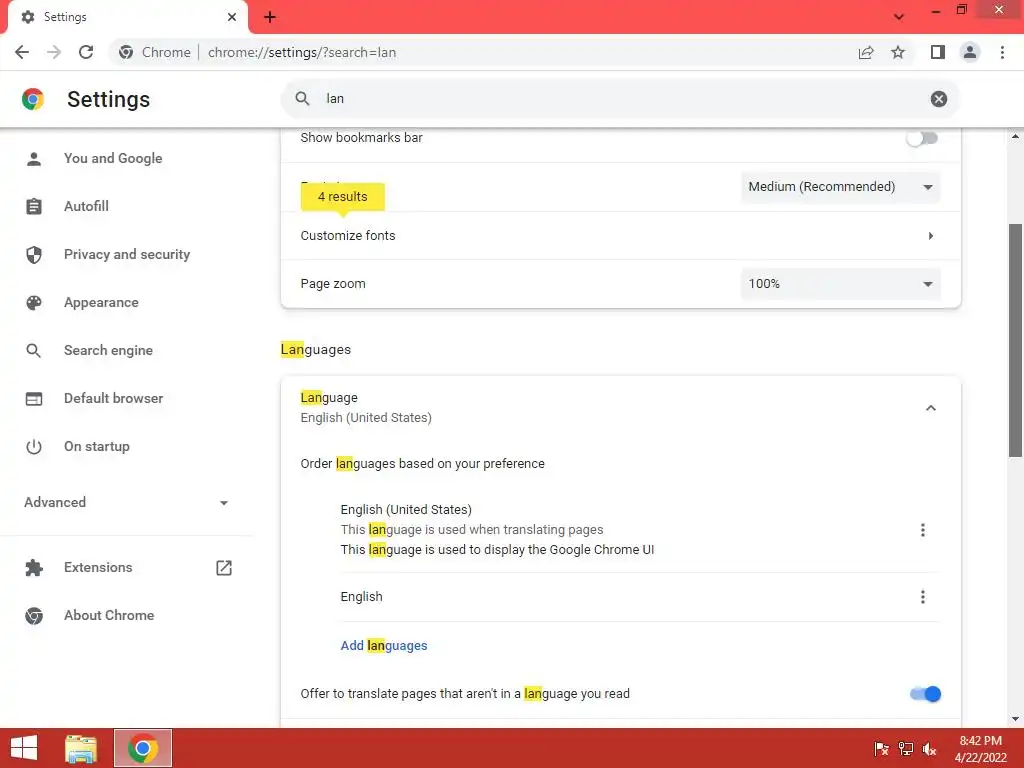
Task: Click the Customize fonts row label
Action: click(x=348, y=236)
